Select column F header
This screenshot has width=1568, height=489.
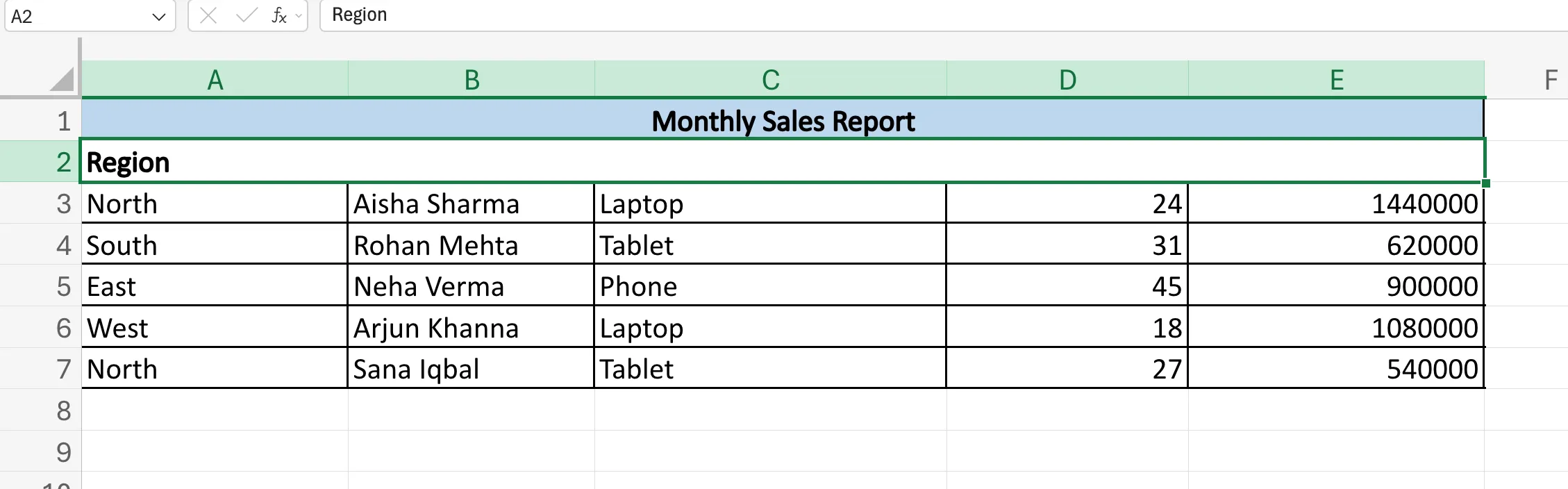point(1551,80)
